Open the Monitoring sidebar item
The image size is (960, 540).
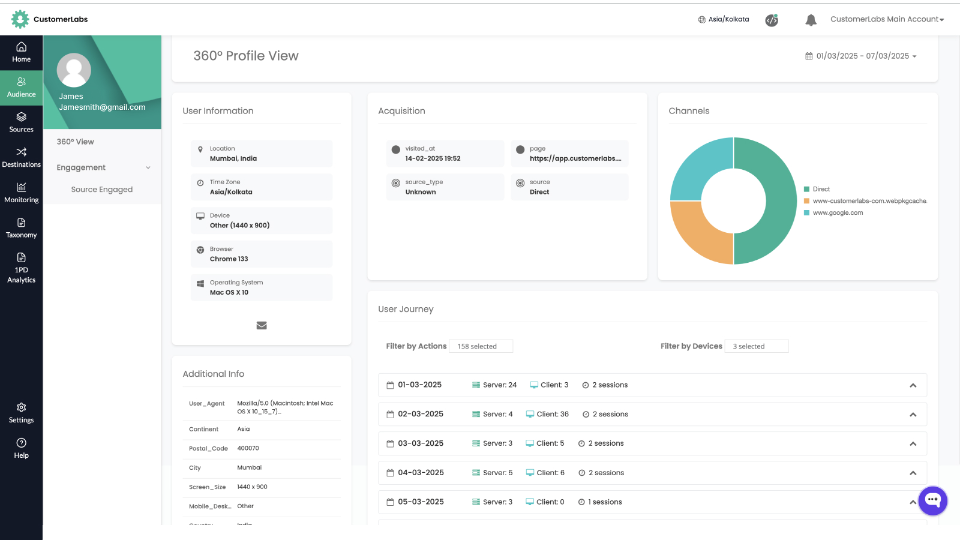point(21,193)
